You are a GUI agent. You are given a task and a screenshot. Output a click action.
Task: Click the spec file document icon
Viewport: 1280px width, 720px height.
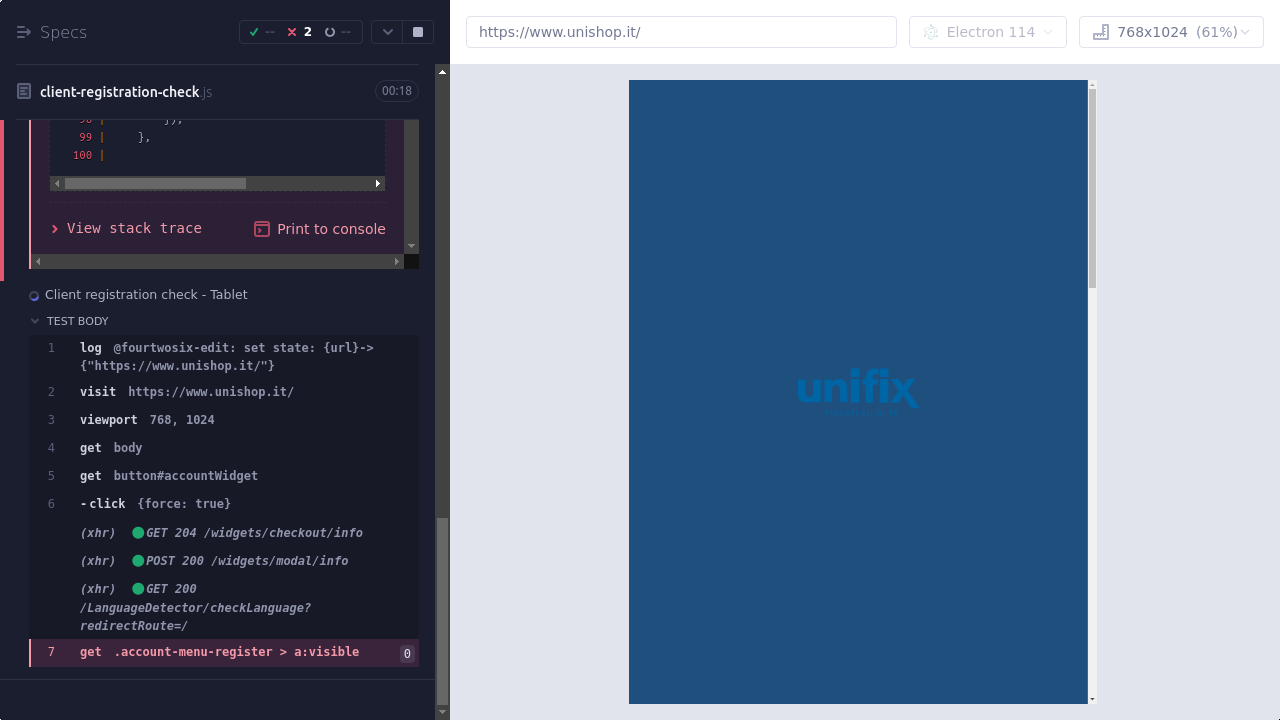(x=24, y=92)
